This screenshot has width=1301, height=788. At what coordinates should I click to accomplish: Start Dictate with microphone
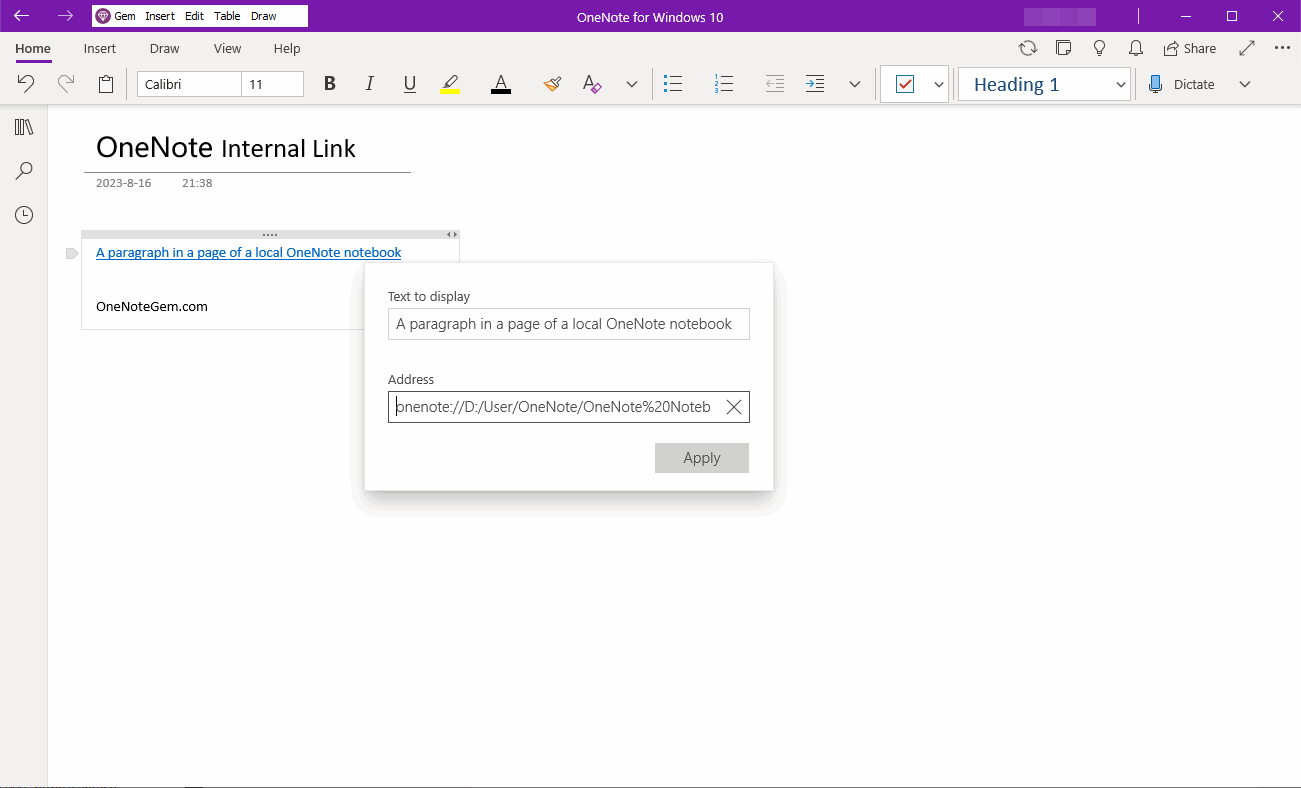pyautogui.click(x=1181, y=84)
